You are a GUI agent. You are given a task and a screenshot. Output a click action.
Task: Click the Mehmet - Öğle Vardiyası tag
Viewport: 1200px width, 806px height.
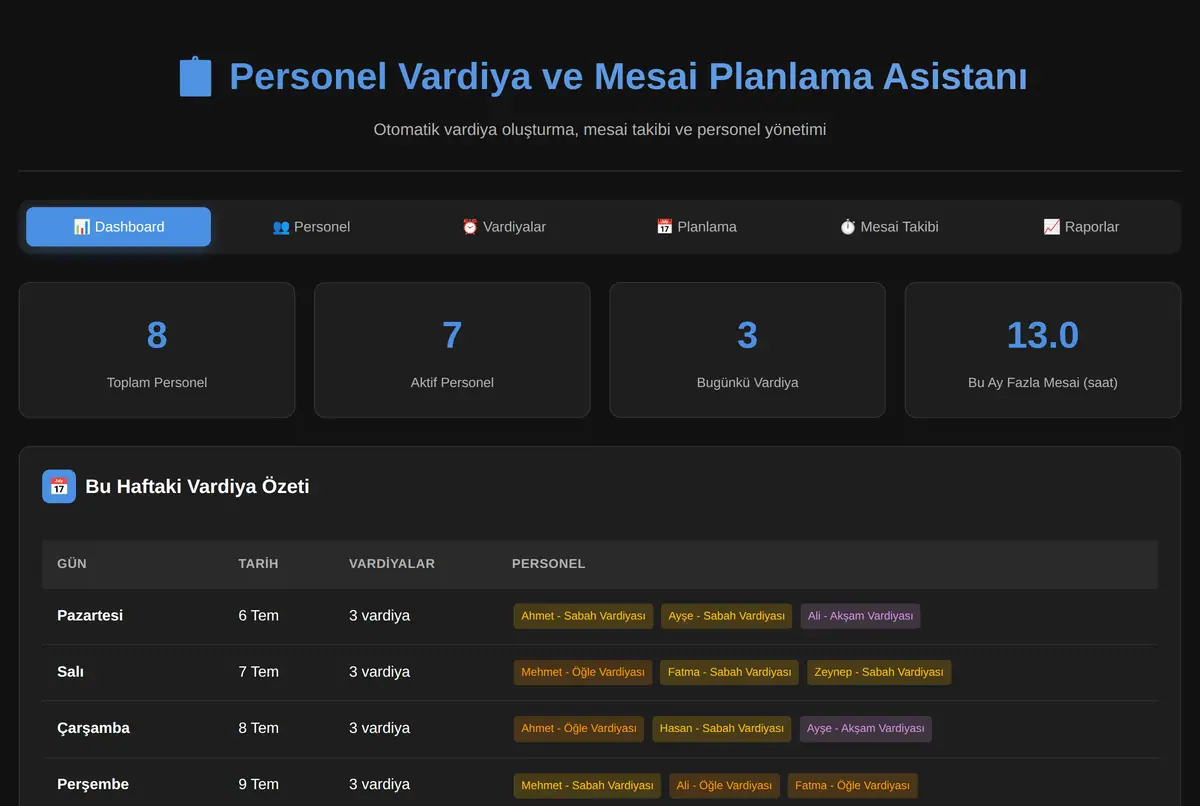(583, 672)
